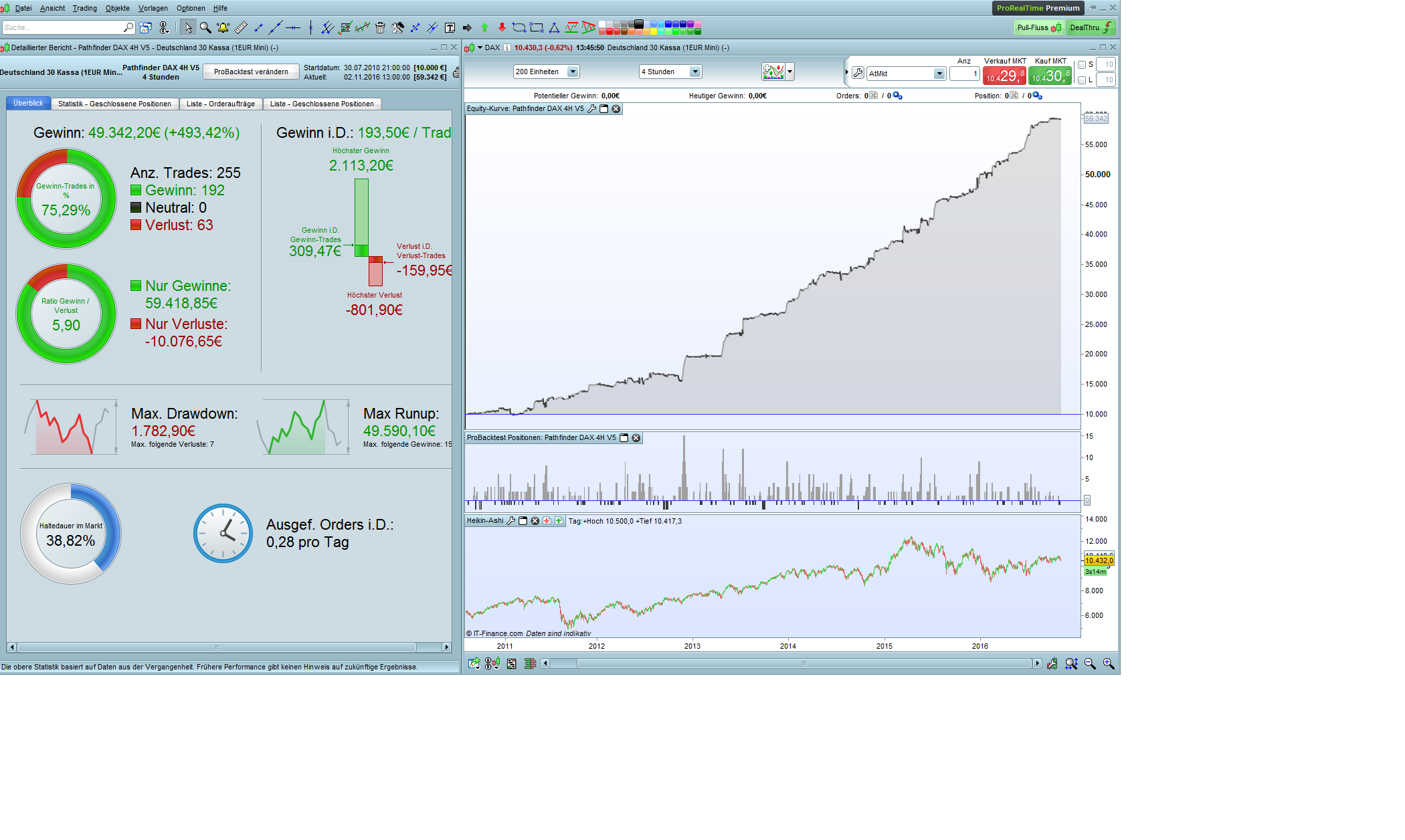Click the trash can delete icon
This screenshot has width=1405, height=840.
pyautogui.click(x=380, y=27)
